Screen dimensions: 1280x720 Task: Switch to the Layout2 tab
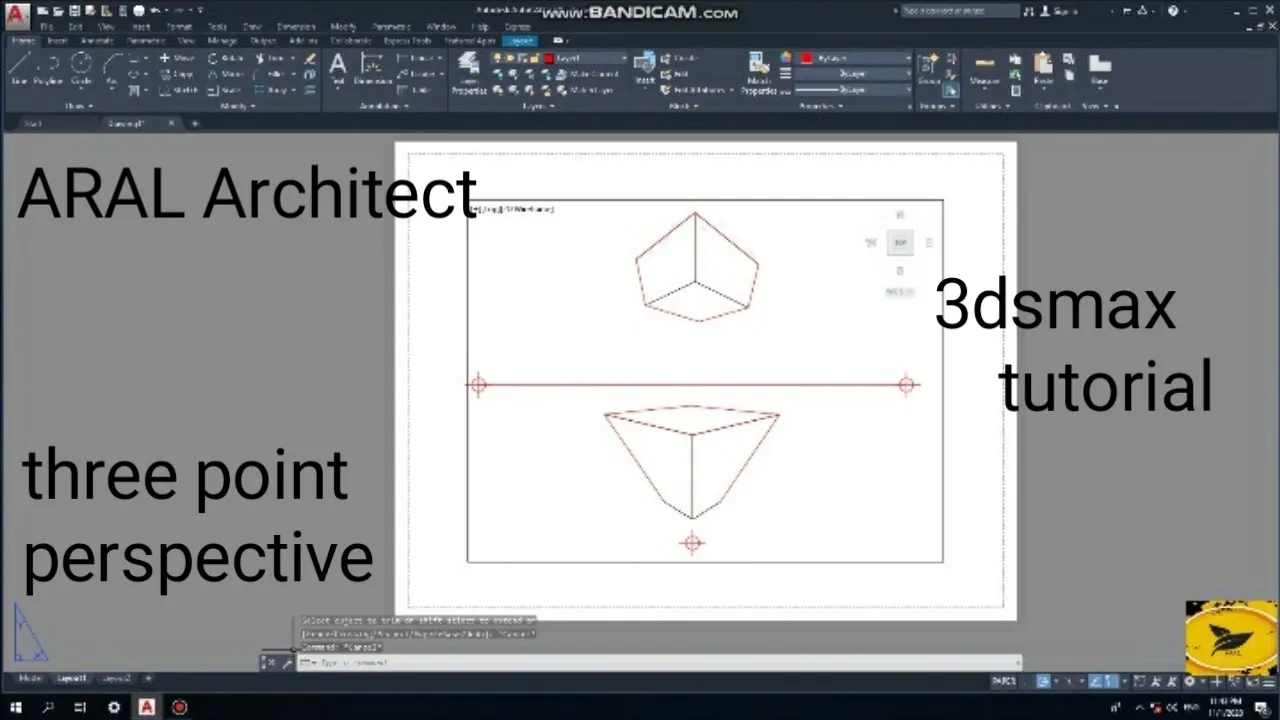coord(117,678)
